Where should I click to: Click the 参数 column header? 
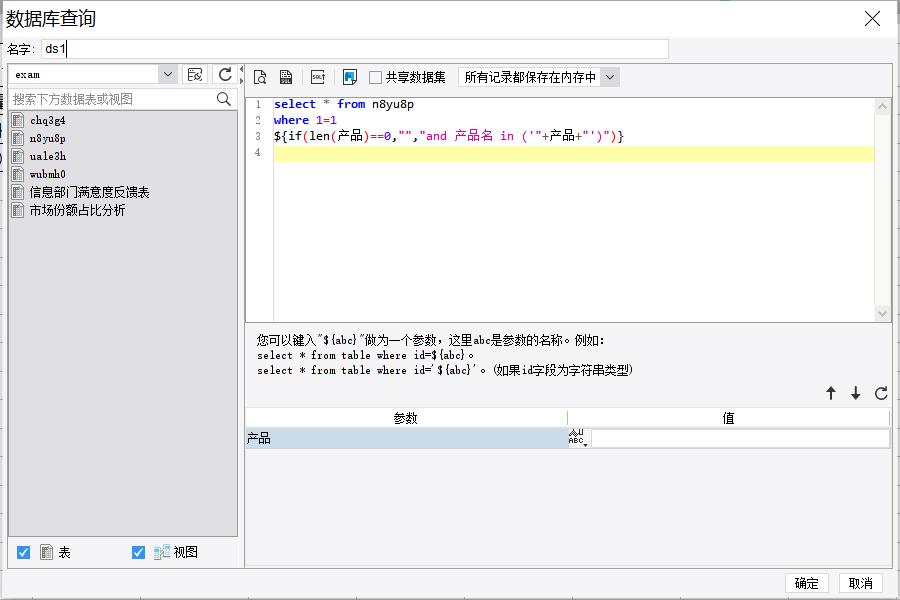(x=406, y=418)
